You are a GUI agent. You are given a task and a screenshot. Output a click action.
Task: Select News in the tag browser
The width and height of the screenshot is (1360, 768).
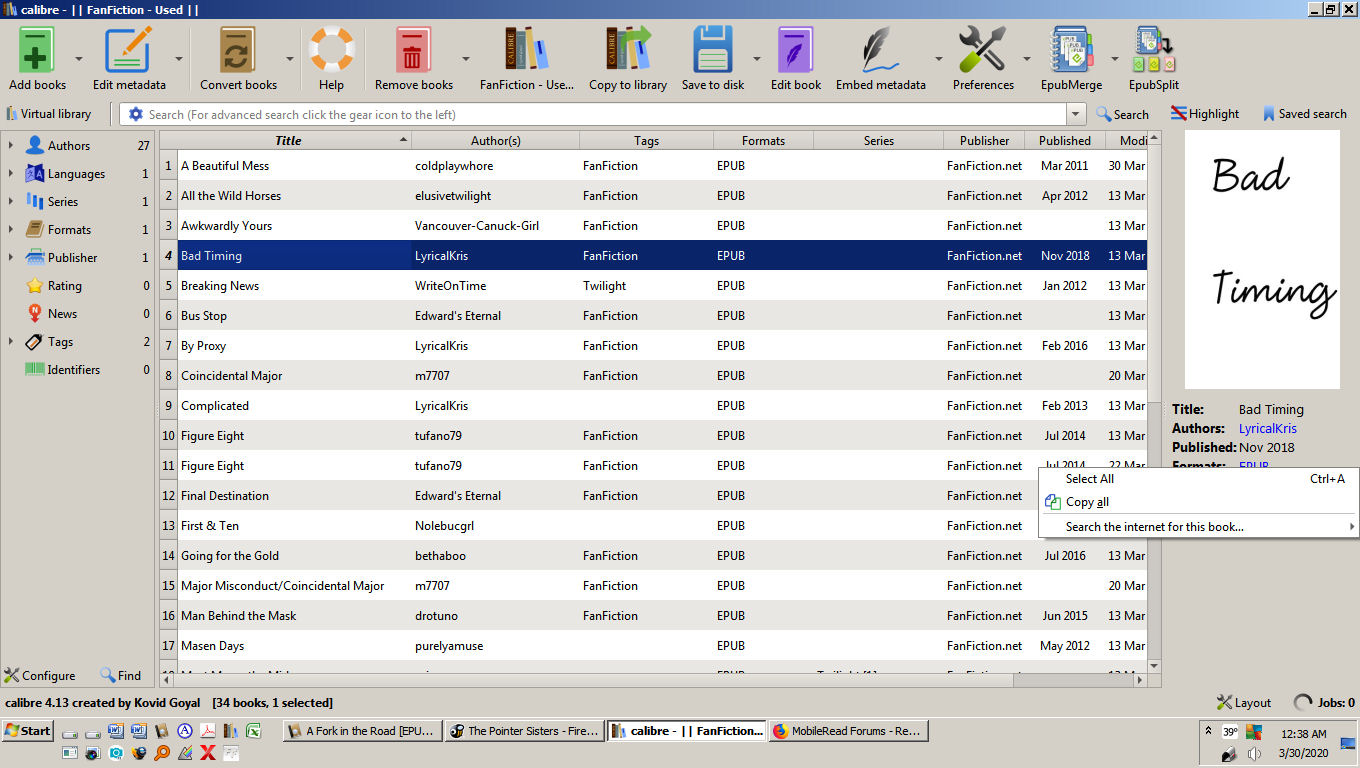tap(62, 314)
